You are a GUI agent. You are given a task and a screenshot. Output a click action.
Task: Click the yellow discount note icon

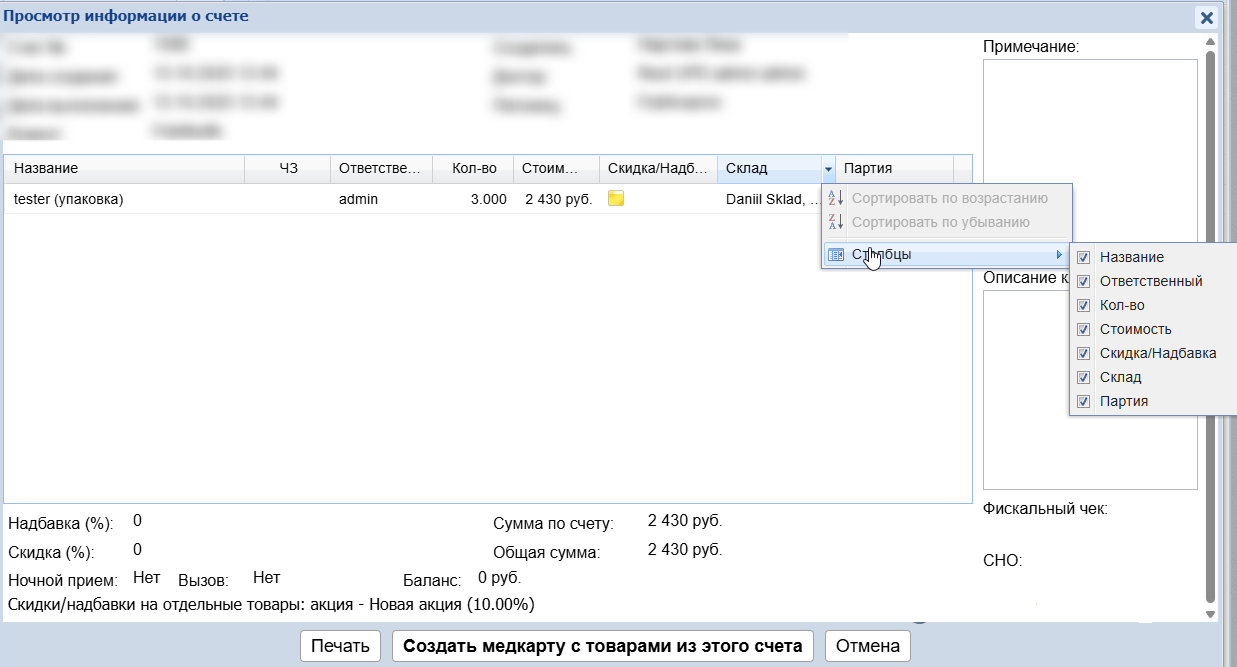pyautogui.click(x=616, y=199)
